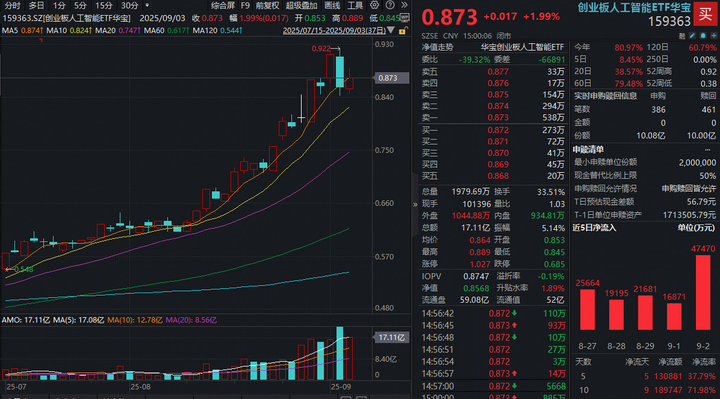Click the 最小申赎单位份额 2,000,000 row
This screenshot has height=399, width=720.
click(645, 163)
